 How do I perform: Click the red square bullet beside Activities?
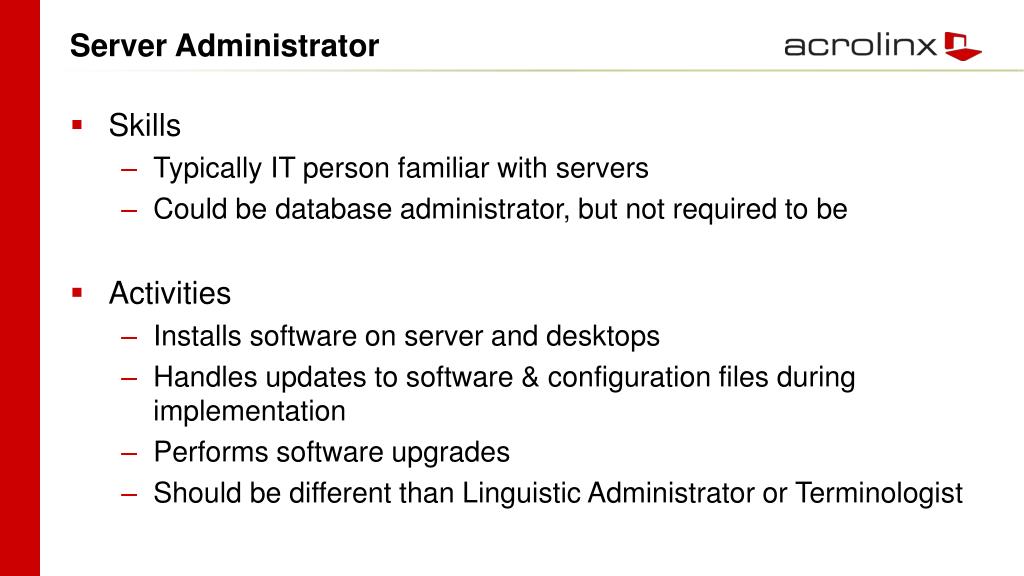pos(77,293)
